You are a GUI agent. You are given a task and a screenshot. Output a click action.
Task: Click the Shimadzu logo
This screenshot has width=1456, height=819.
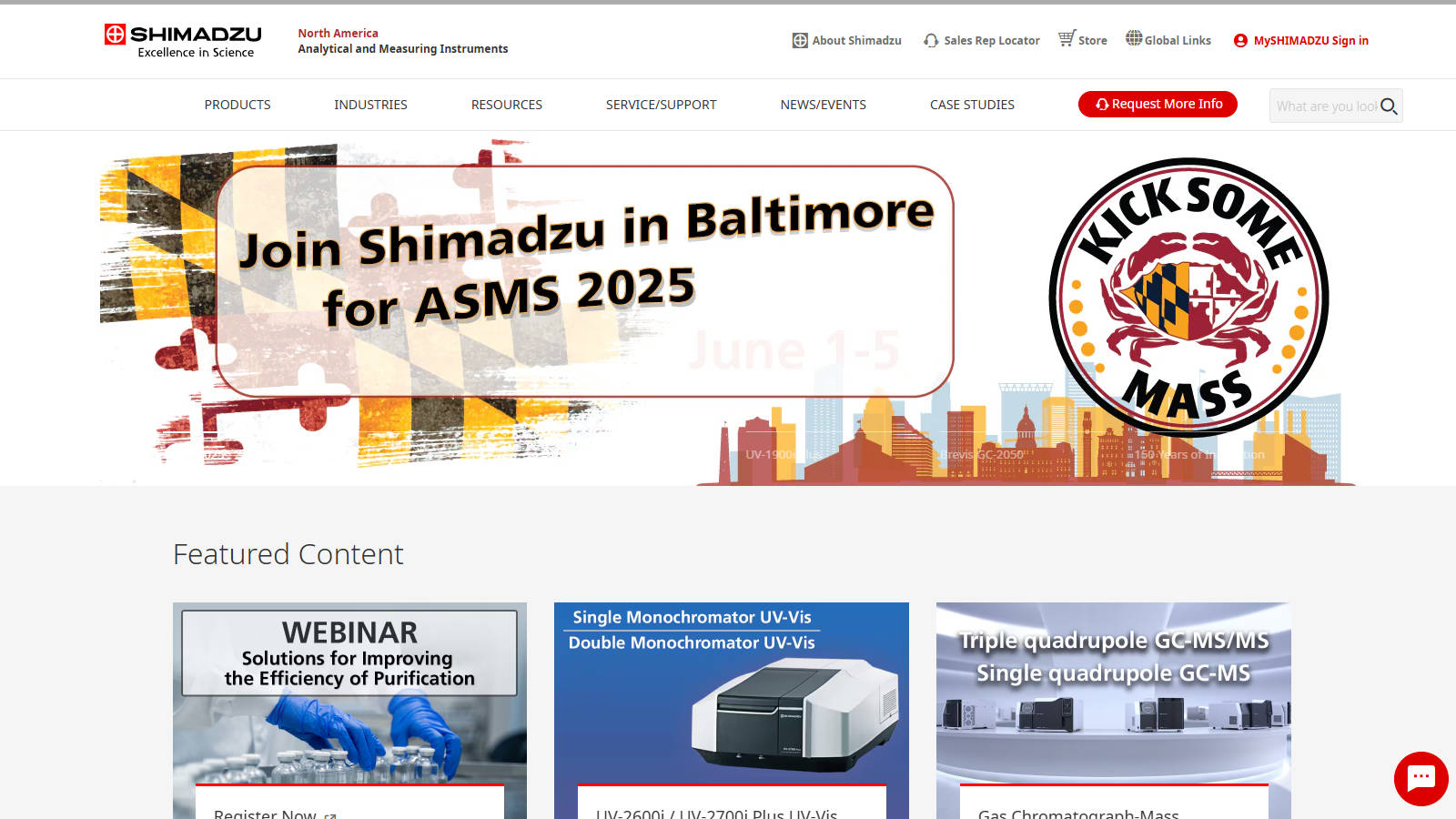coord(183,41)
